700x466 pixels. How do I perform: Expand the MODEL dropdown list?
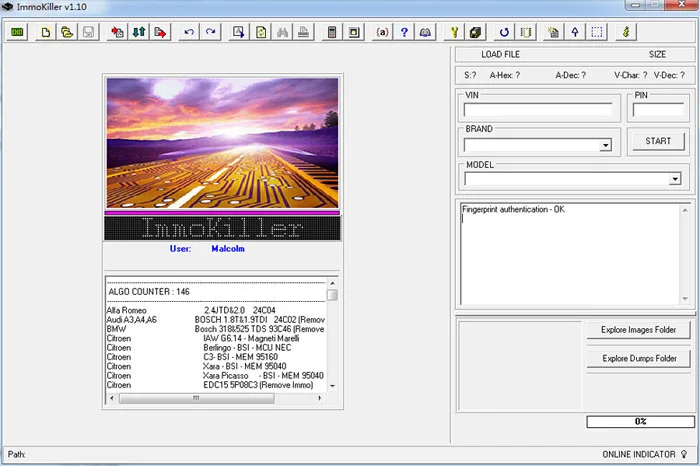point(675,179)
